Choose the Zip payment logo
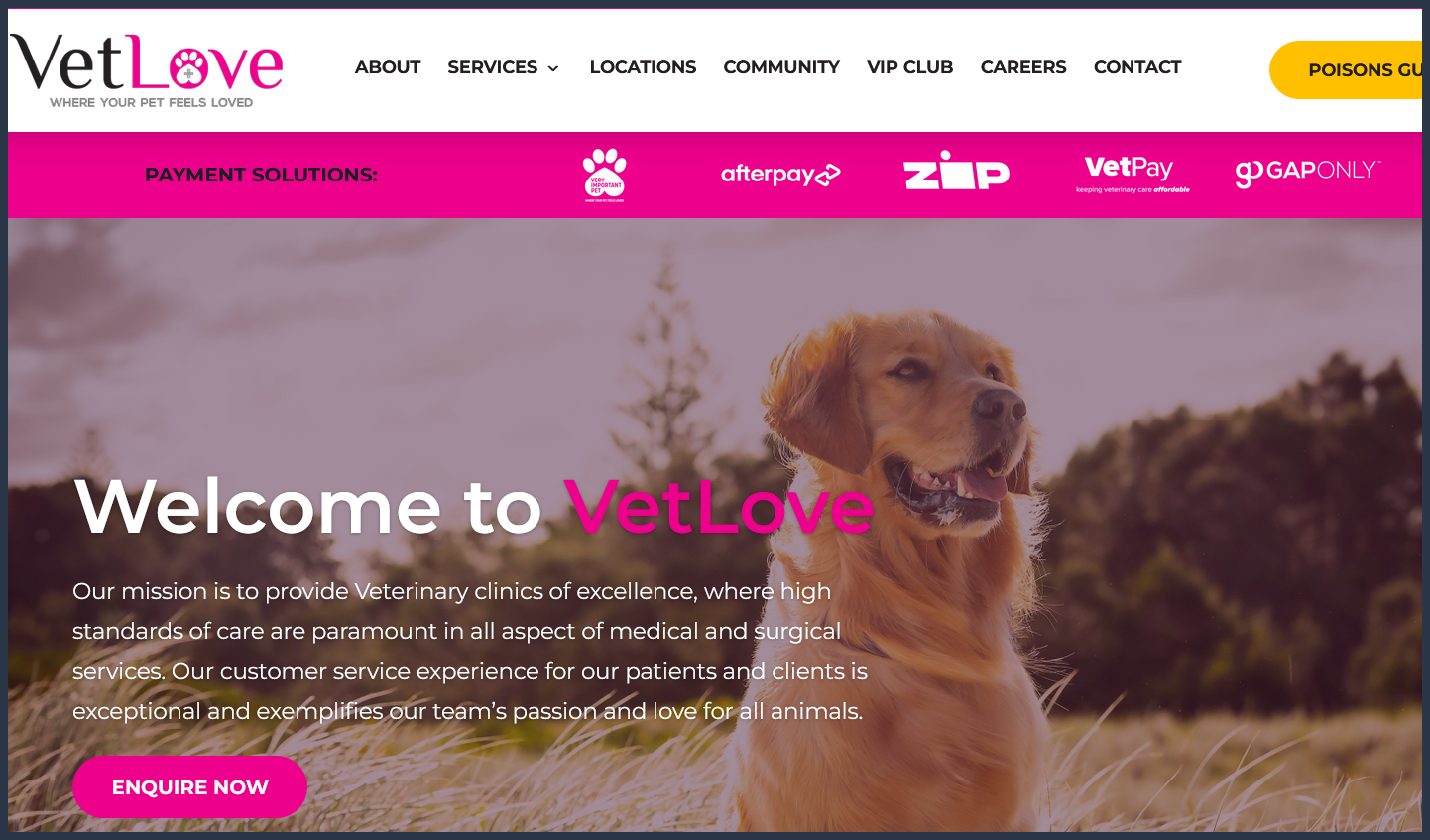Screen dimensions: 1430x840 tap(956, 171)
